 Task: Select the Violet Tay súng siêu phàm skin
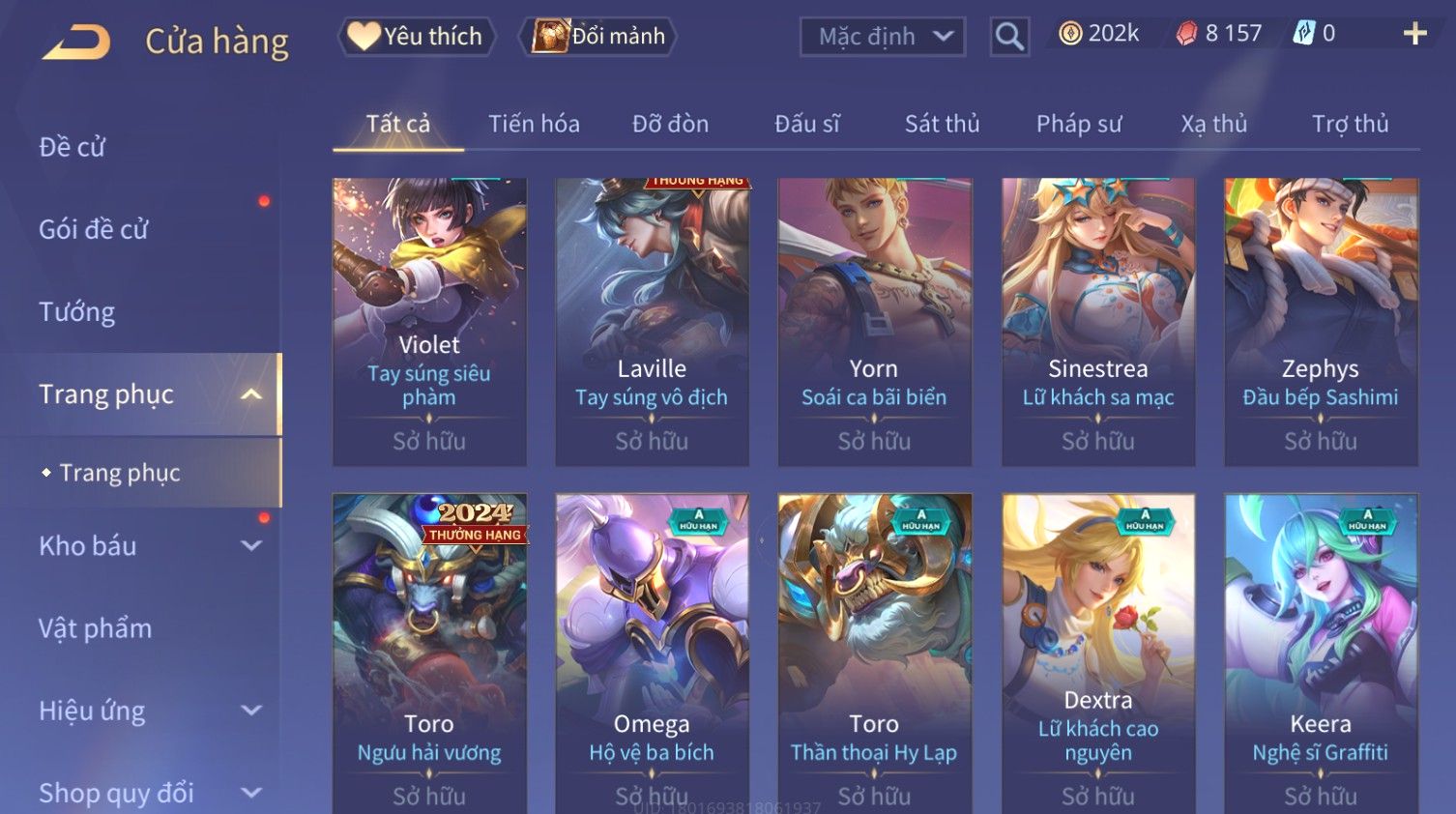[x=429, y=322]
